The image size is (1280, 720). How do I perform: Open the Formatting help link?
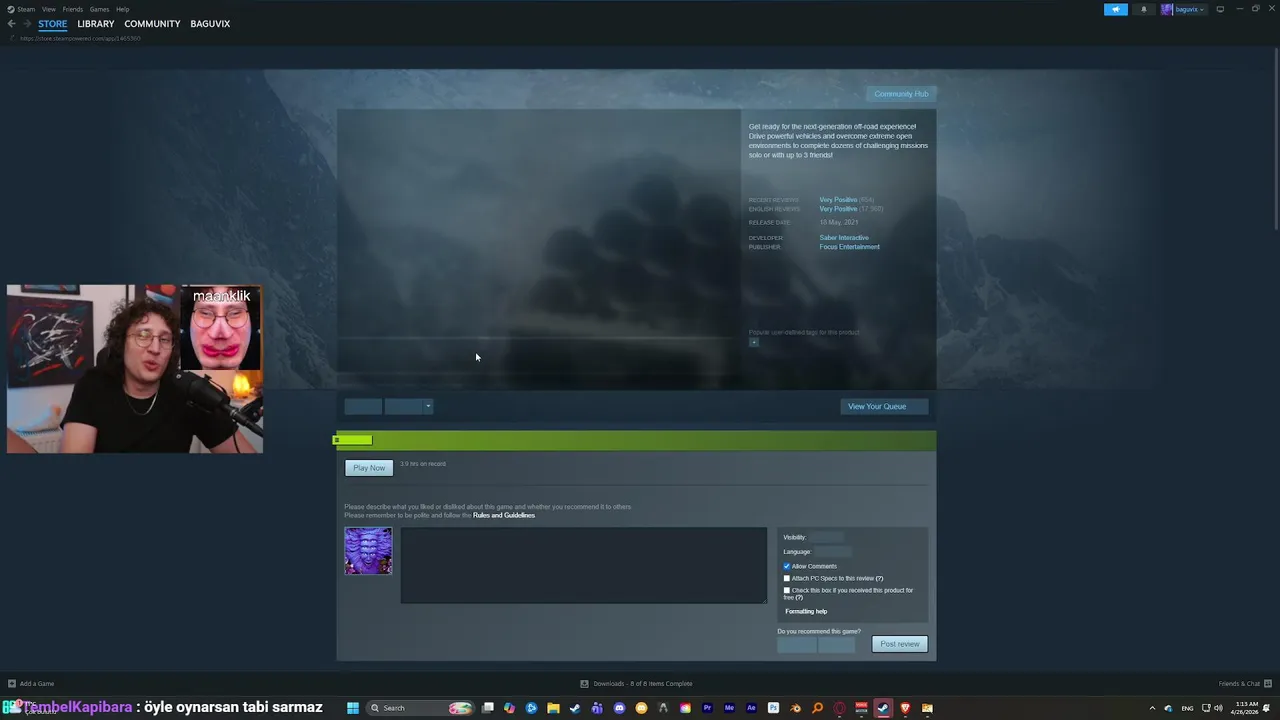(x=806, y=611)
